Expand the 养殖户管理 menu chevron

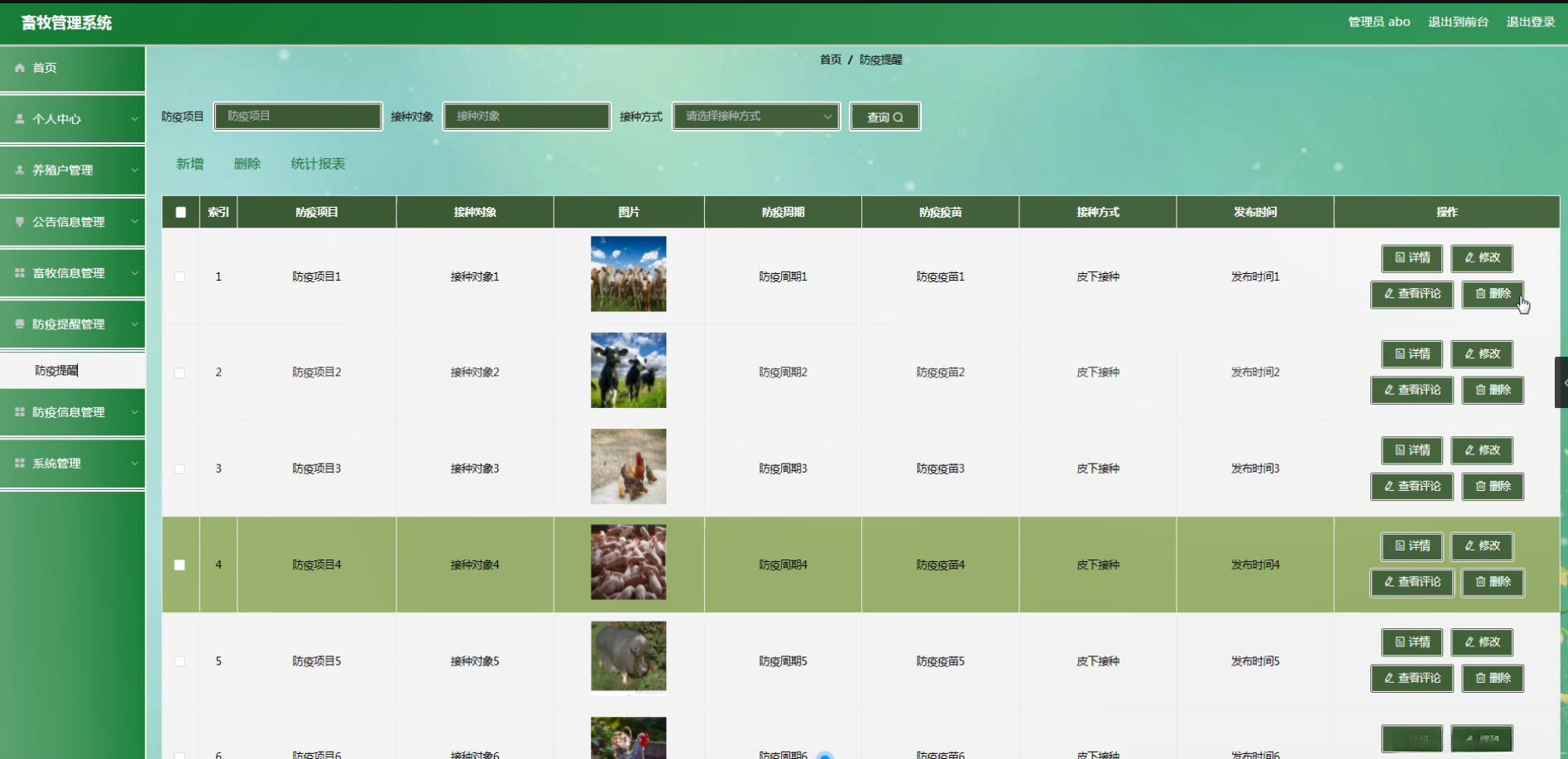click(134, 170)
